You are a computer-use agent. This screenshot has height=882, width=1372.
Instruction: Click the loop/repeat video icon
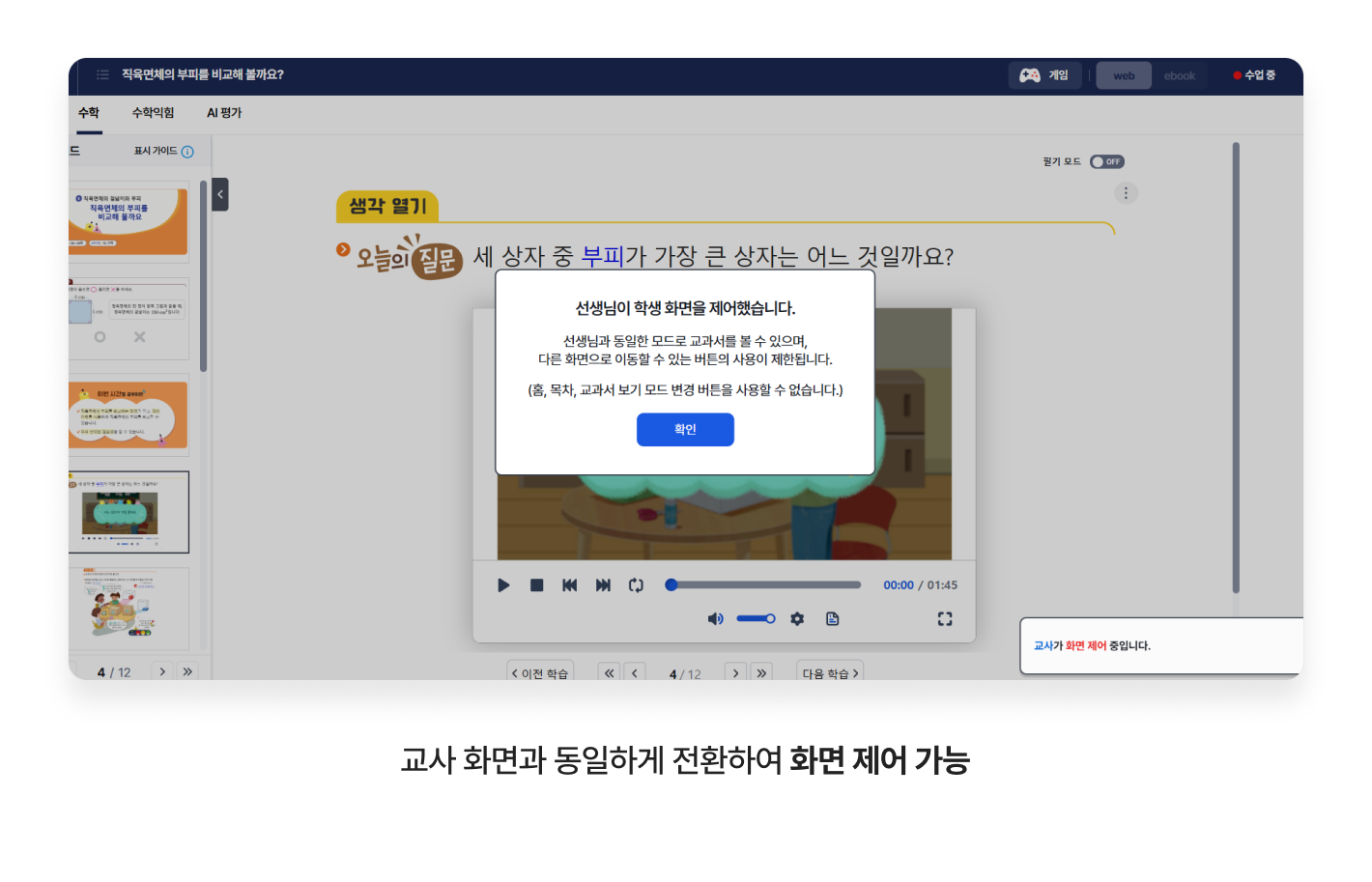click(636, 585)
